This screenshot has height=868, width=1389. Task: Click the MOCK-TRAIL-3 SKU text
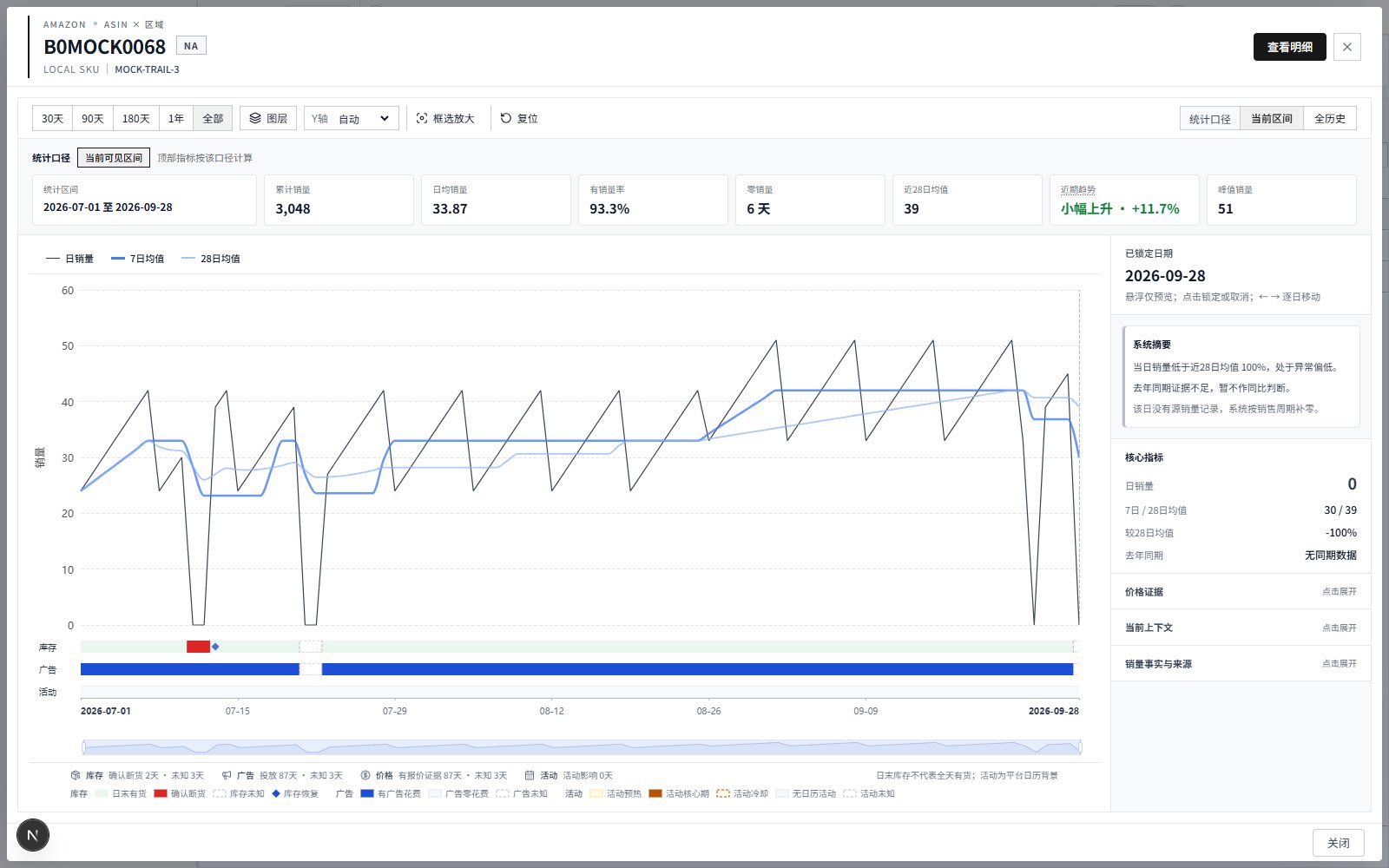[147, 69]
